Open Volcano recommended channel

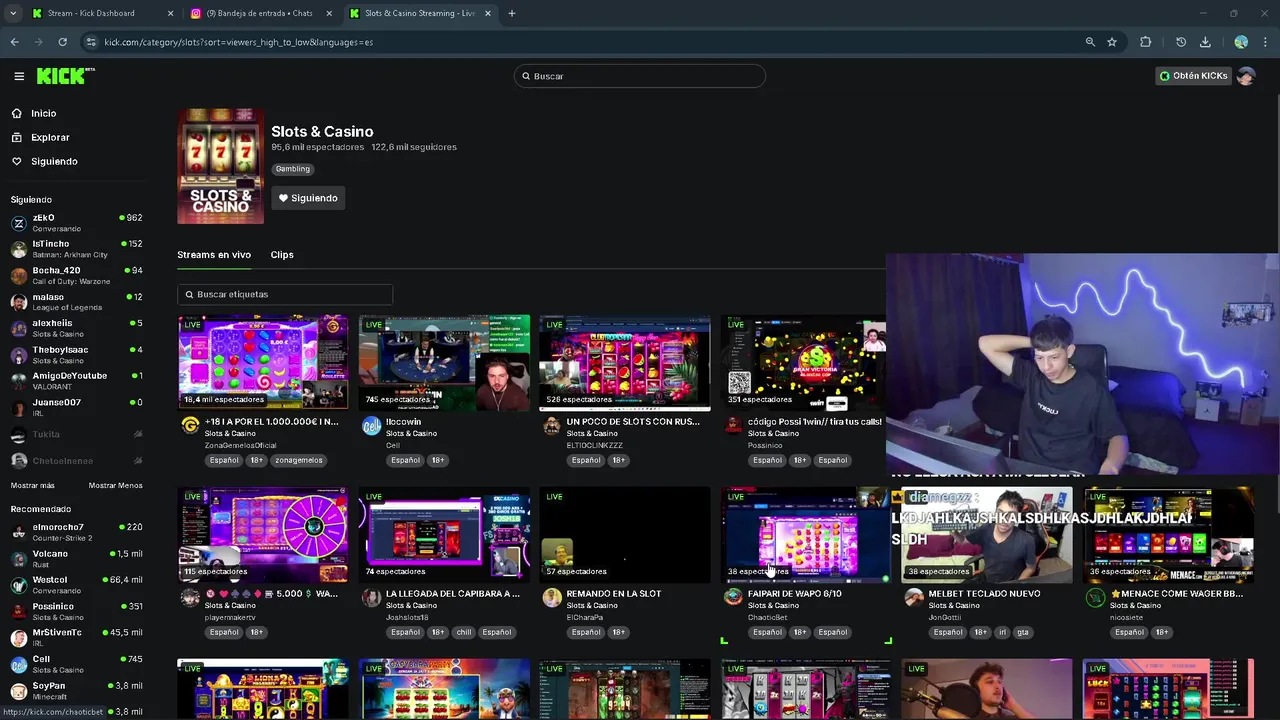pos(76,559)
